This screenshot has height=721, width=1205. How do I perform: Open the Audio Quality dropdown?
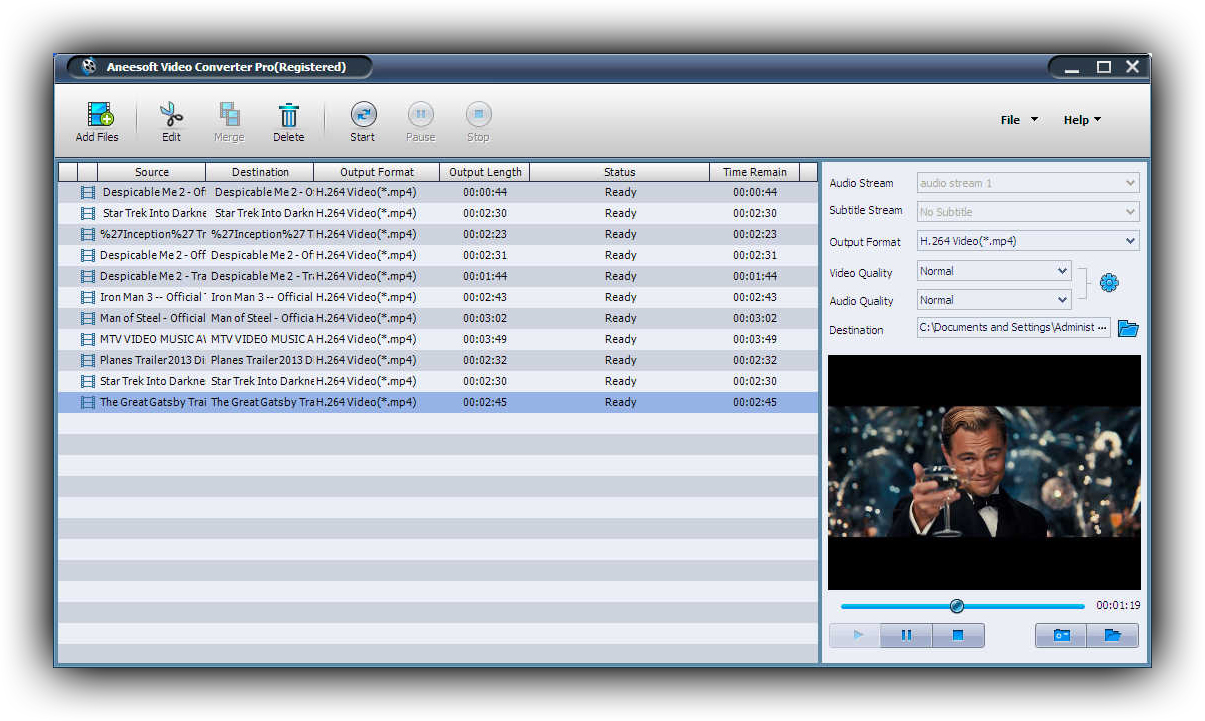(994, 300)
